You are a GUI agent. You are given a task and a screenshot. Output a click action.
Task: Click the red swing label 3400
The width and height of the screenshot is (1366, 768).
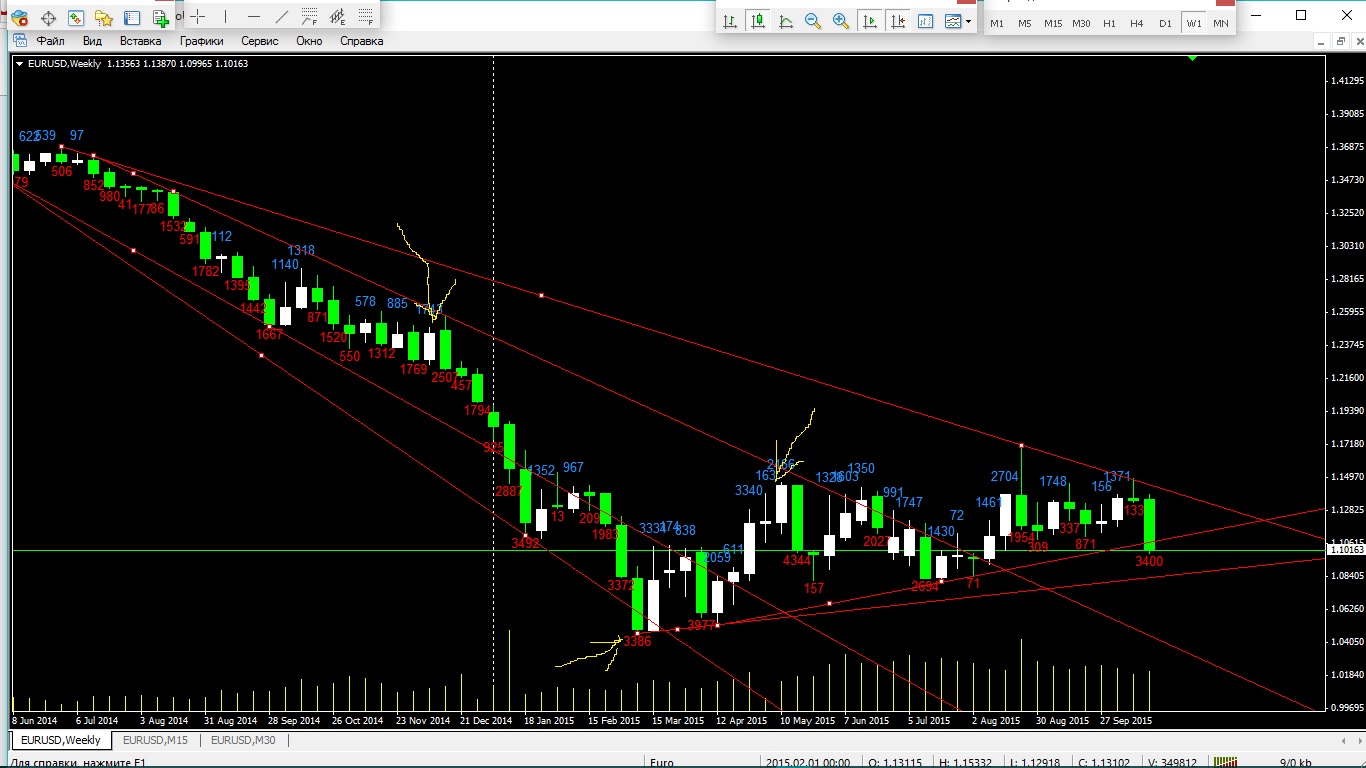pos(1149,562)
